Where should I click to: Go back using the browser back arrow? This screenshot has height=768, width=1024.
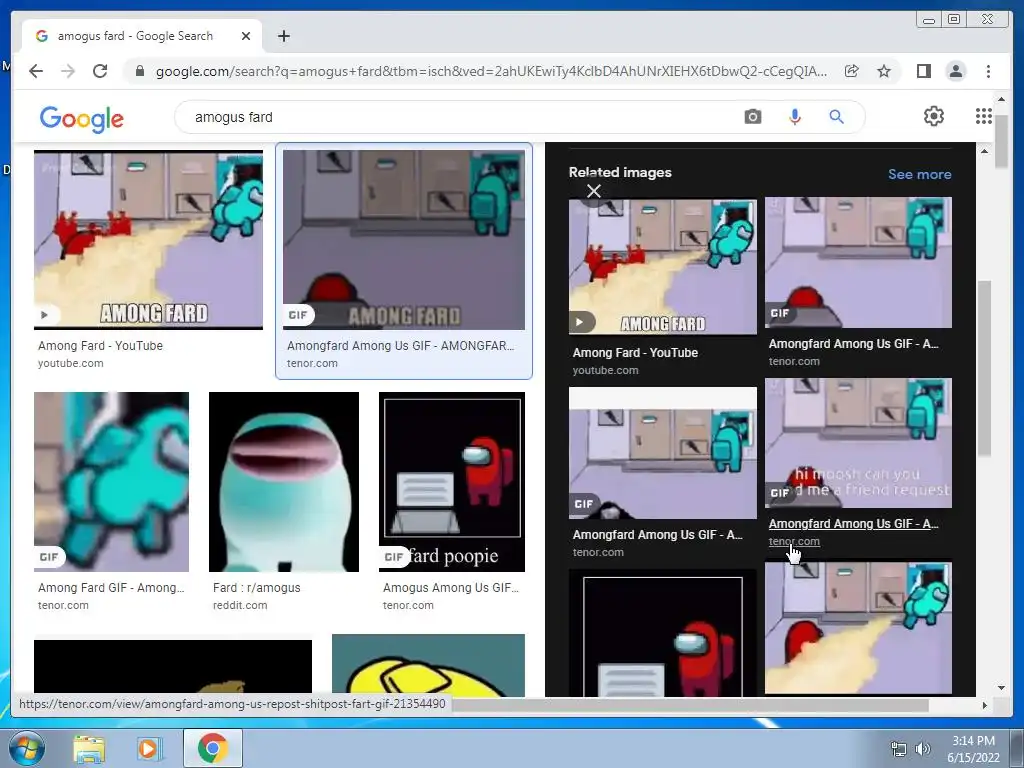click(x=36, y=71)
